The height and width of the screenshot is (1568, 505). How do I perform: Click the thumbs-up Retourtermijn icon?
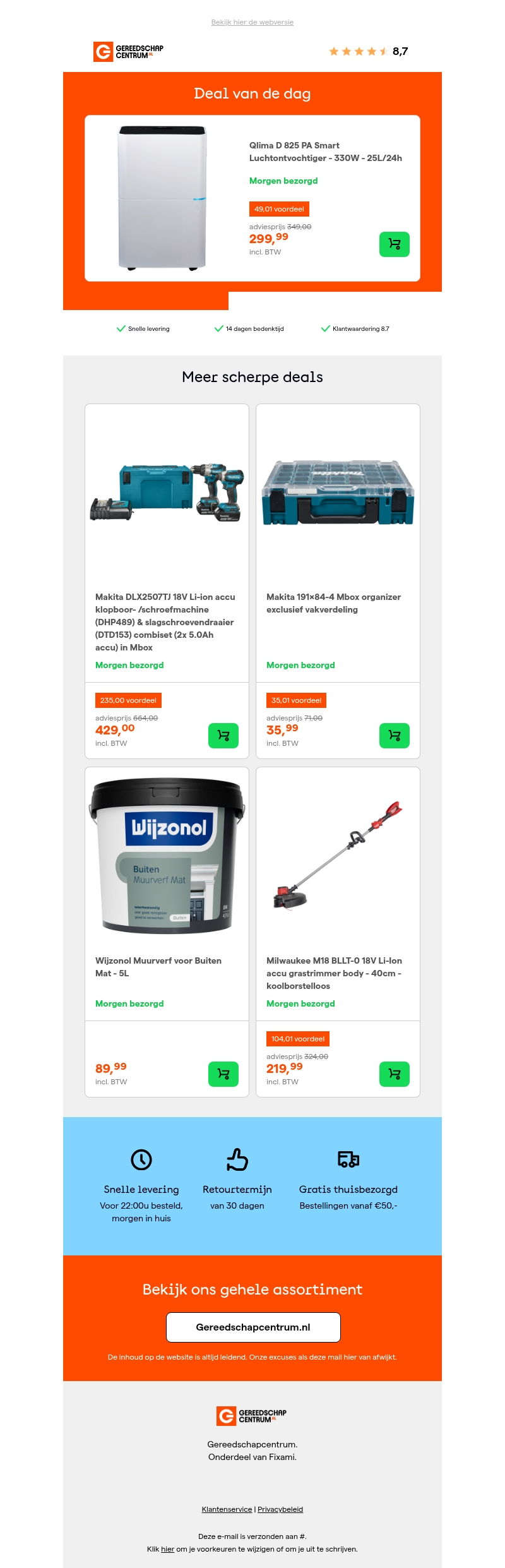point(237,1159)
